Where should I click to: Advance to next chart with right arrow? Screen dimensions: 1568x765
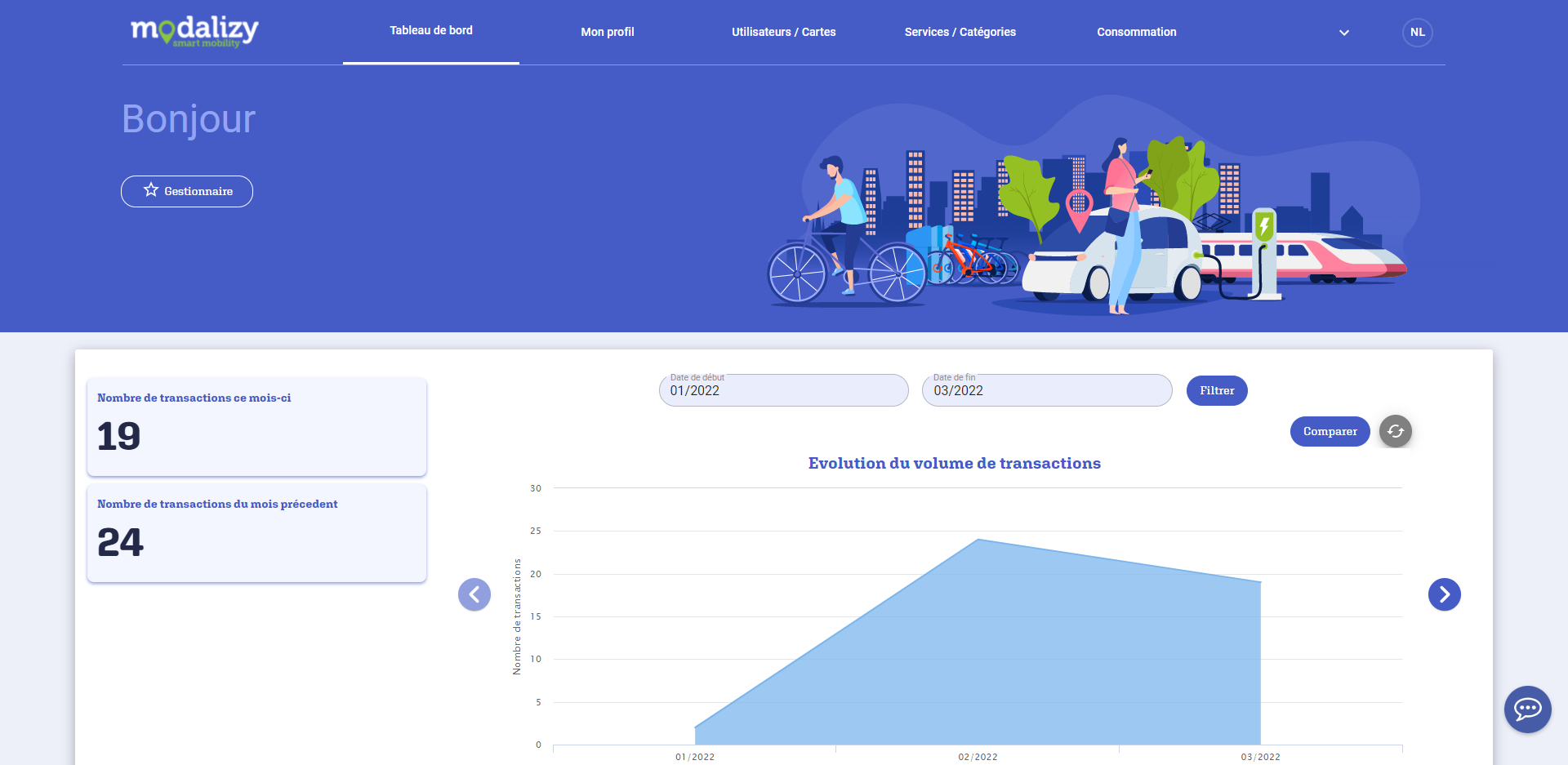1444,594
